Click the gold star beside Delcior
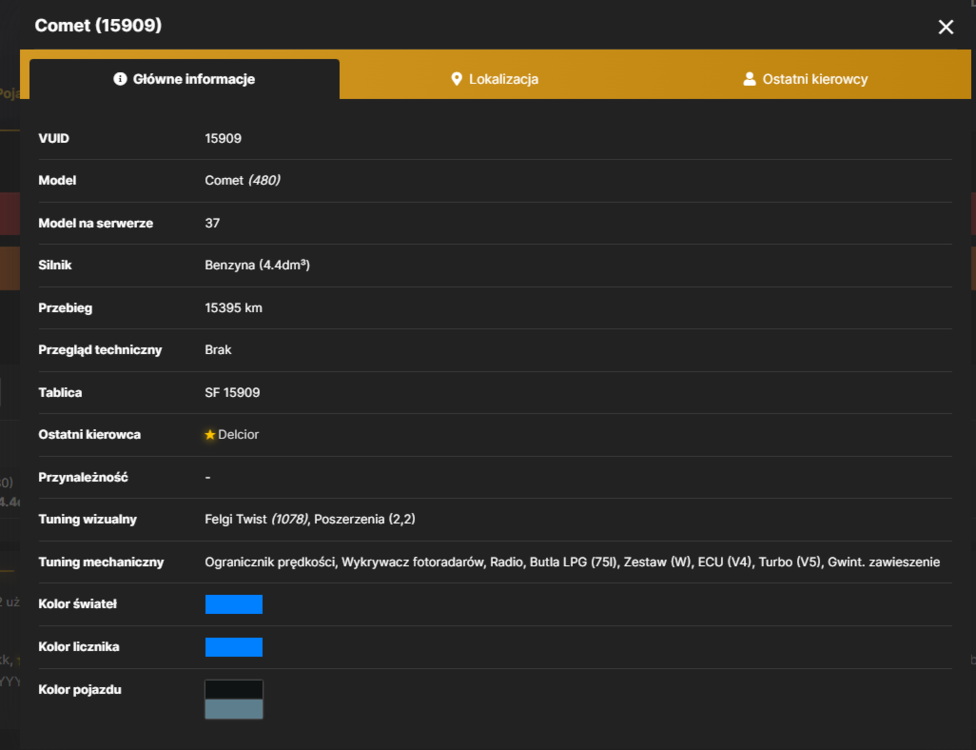 point(210,434)
